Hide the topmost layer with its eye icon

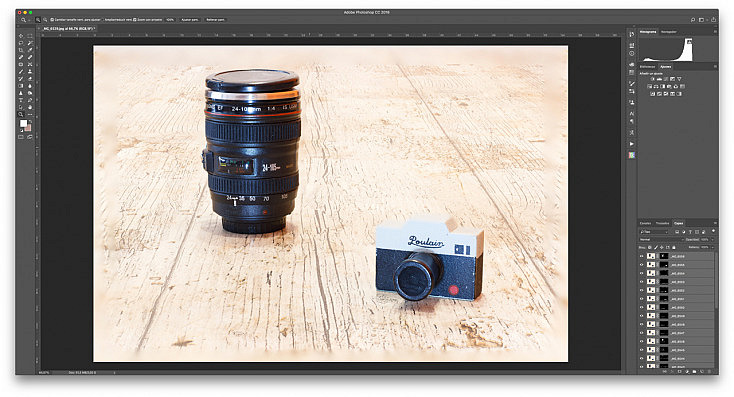pyautogui.click(x=641, y=256)
